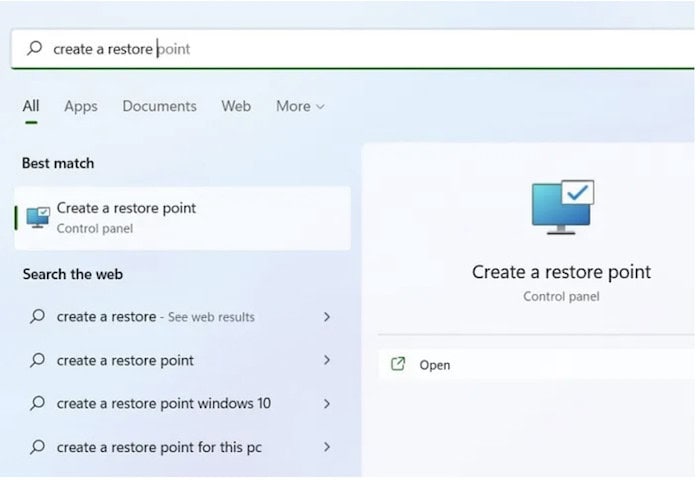Expand the More dropdown
Viewport: 700px width, 481px height.
click(x=300, y=106)
